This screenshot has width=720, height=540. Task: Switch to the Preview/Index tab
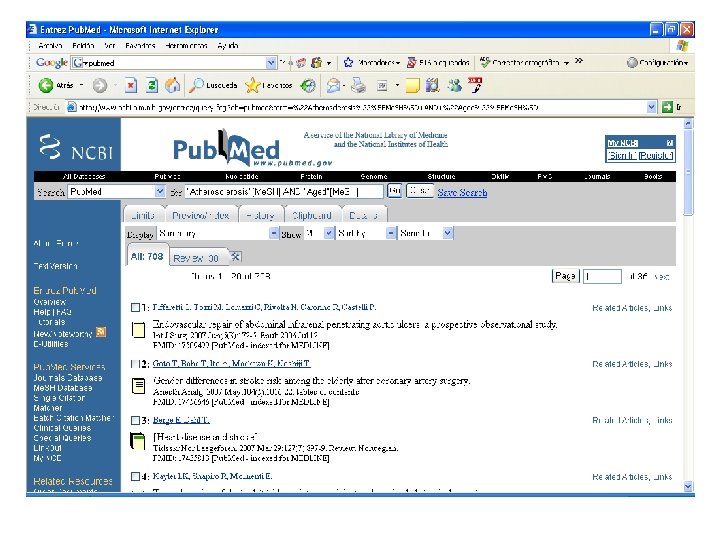point(200,215)
